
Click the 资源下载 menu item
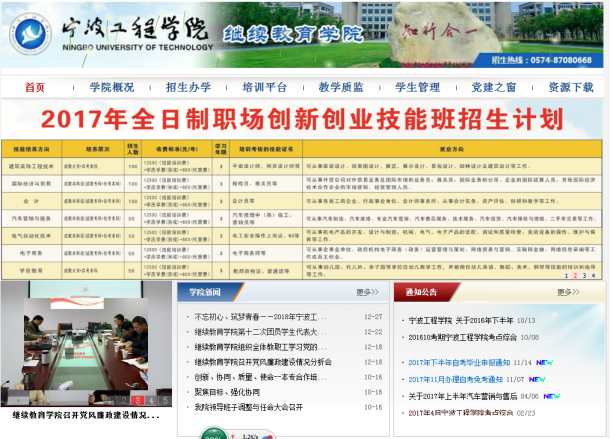click(x=570, y=87)
